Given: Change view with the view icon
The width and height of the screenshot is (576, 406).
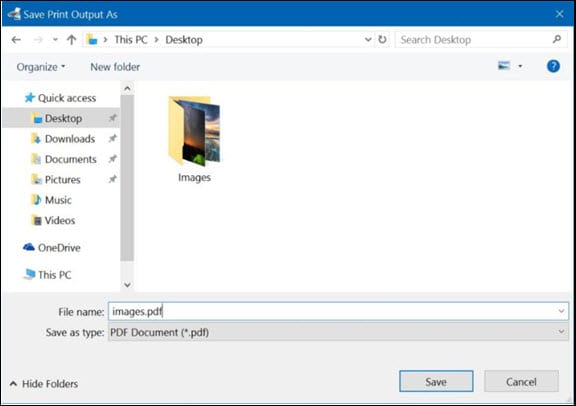Looking at the screenshot, I should coord(504,66).
